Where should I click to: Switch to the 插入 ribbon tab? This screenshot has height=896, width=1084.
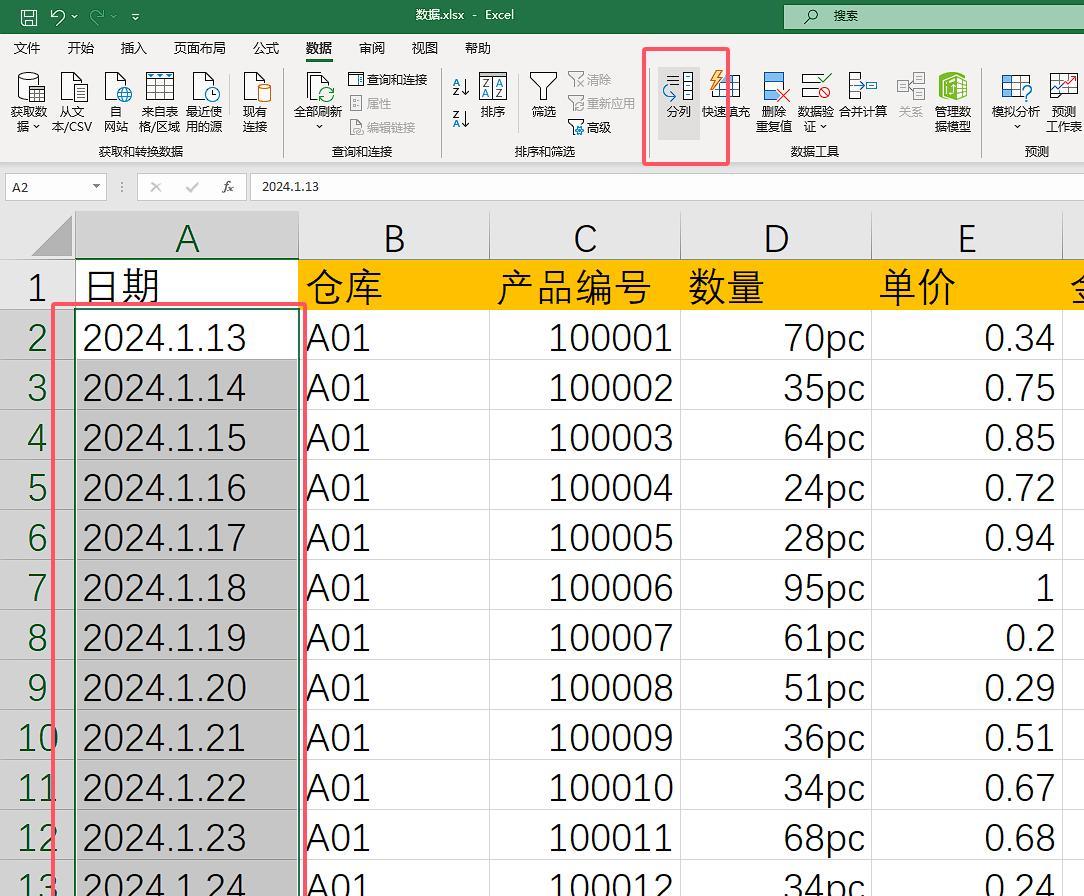coord(133,48)
